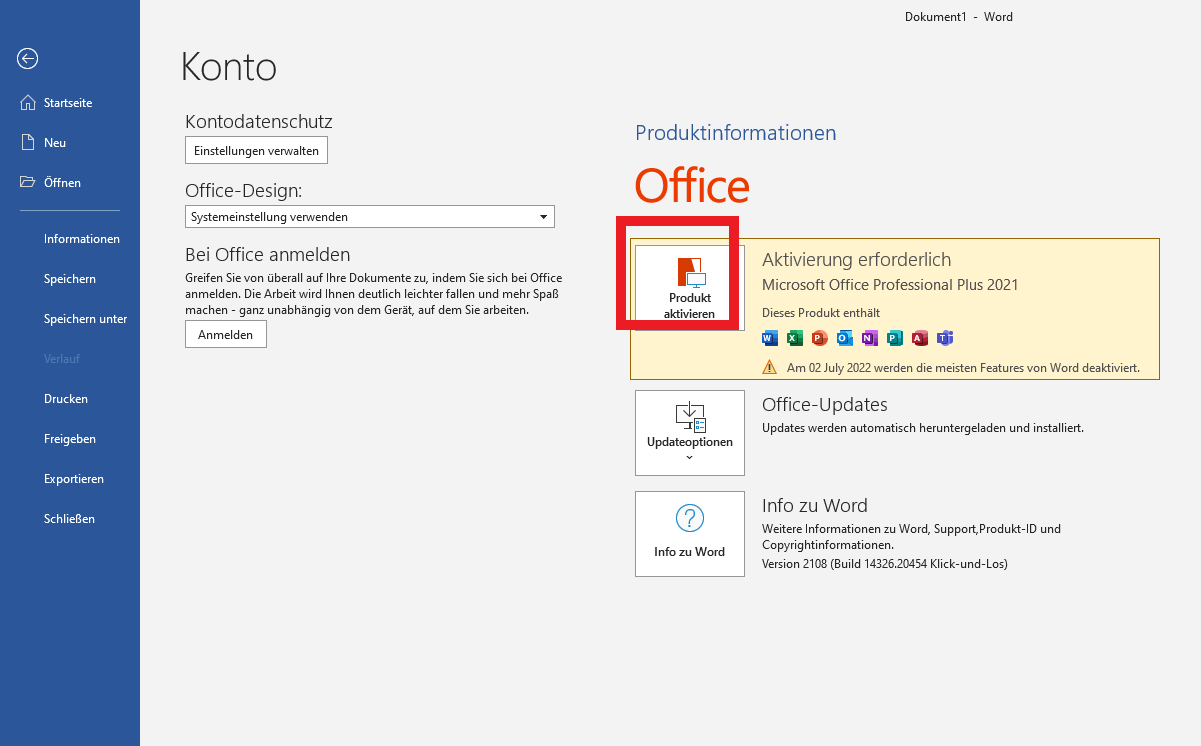This screenshot has width=1201, height=746.
Task: Click the Öffnen label in sidebar
Action: pos(62,183)
